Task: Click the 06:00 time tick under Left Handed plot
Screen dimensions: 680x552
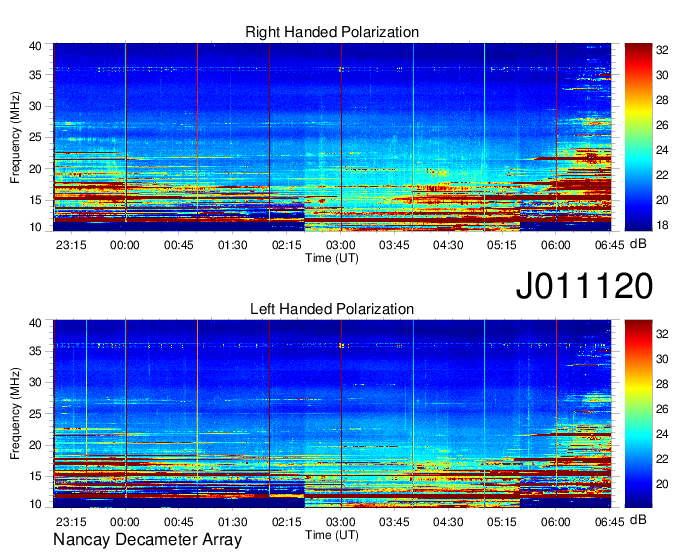Action: click(556, 522)
